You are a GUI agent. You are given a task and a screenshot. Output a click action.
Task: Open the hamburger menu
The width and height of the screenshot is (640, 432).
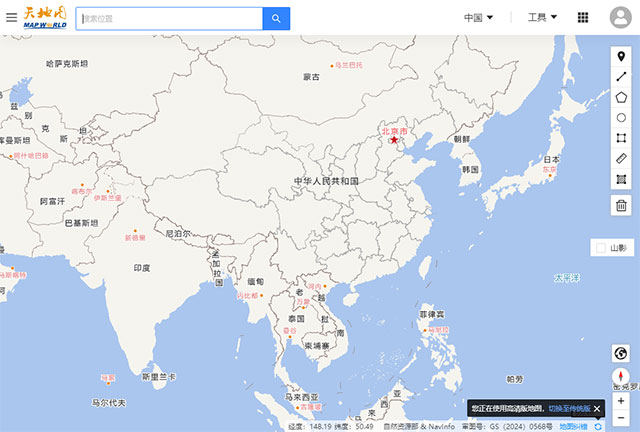click(x=12, y=18)
